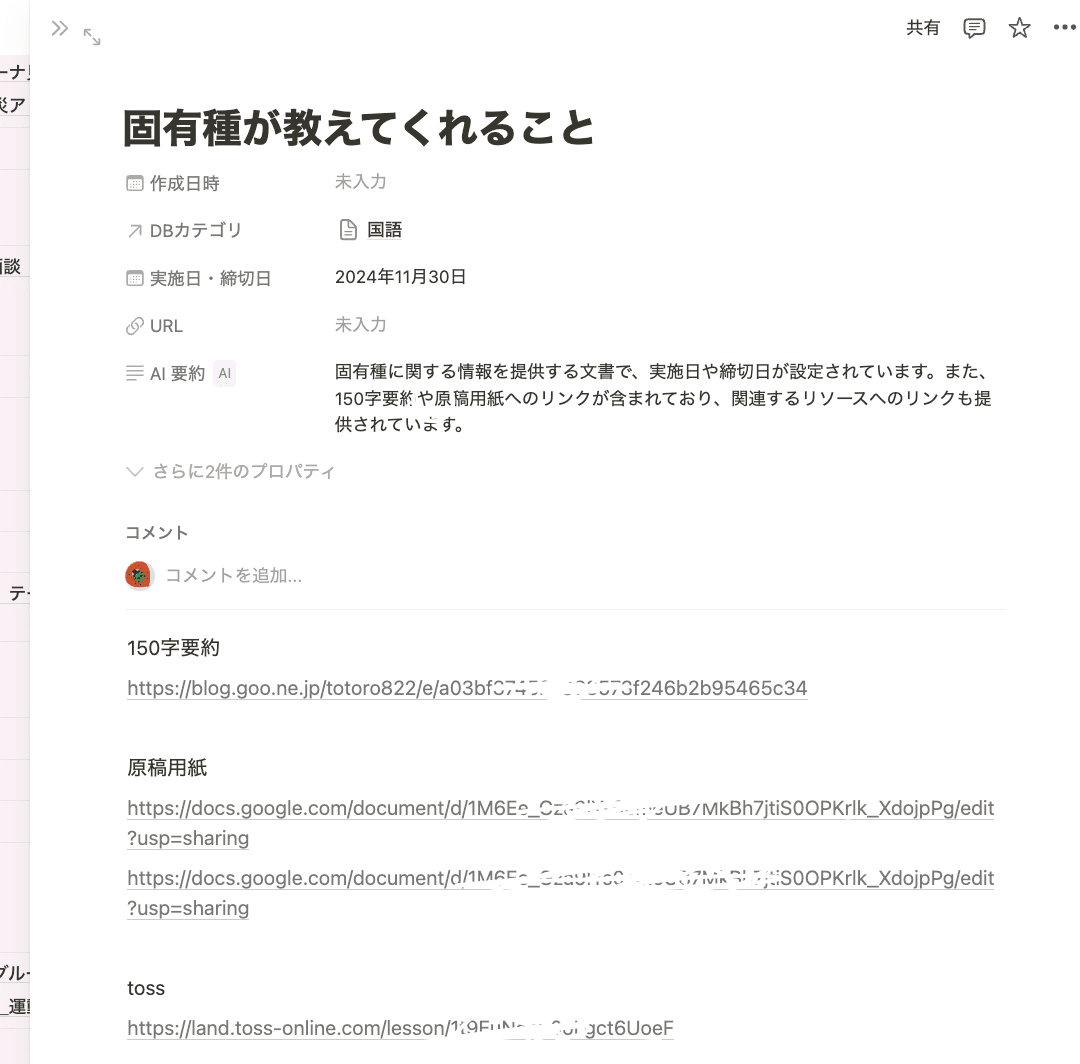Click the page icon next to 国語
This screenshot has width=1080, height=1064.
pyautogui.click(x=349, y=229)
